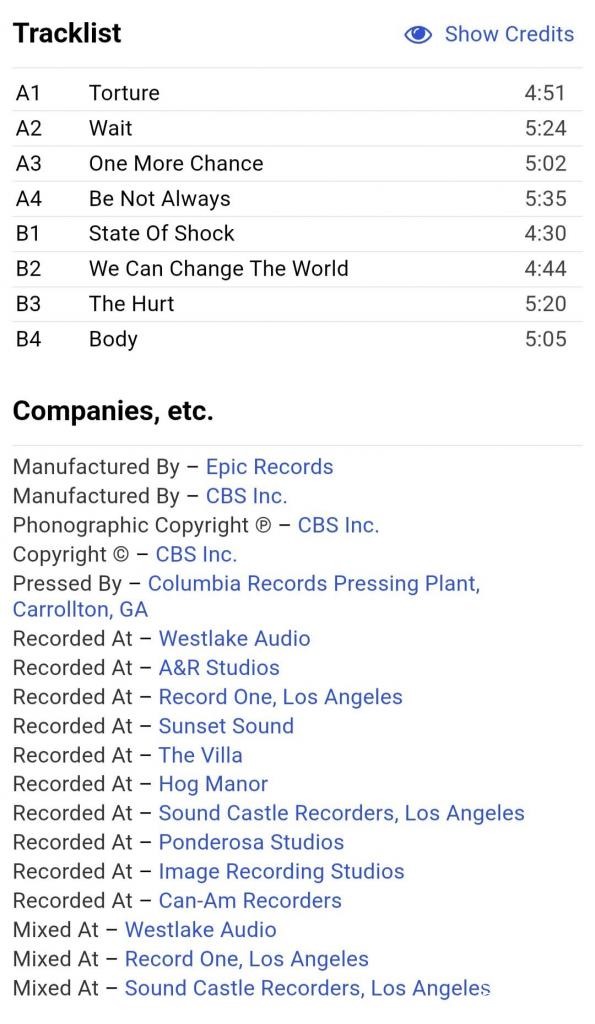Viewport: 595px width, 1024px height.
Task: Open Sound Castle Recorders under Recorded At
Action: coord(342,813)
